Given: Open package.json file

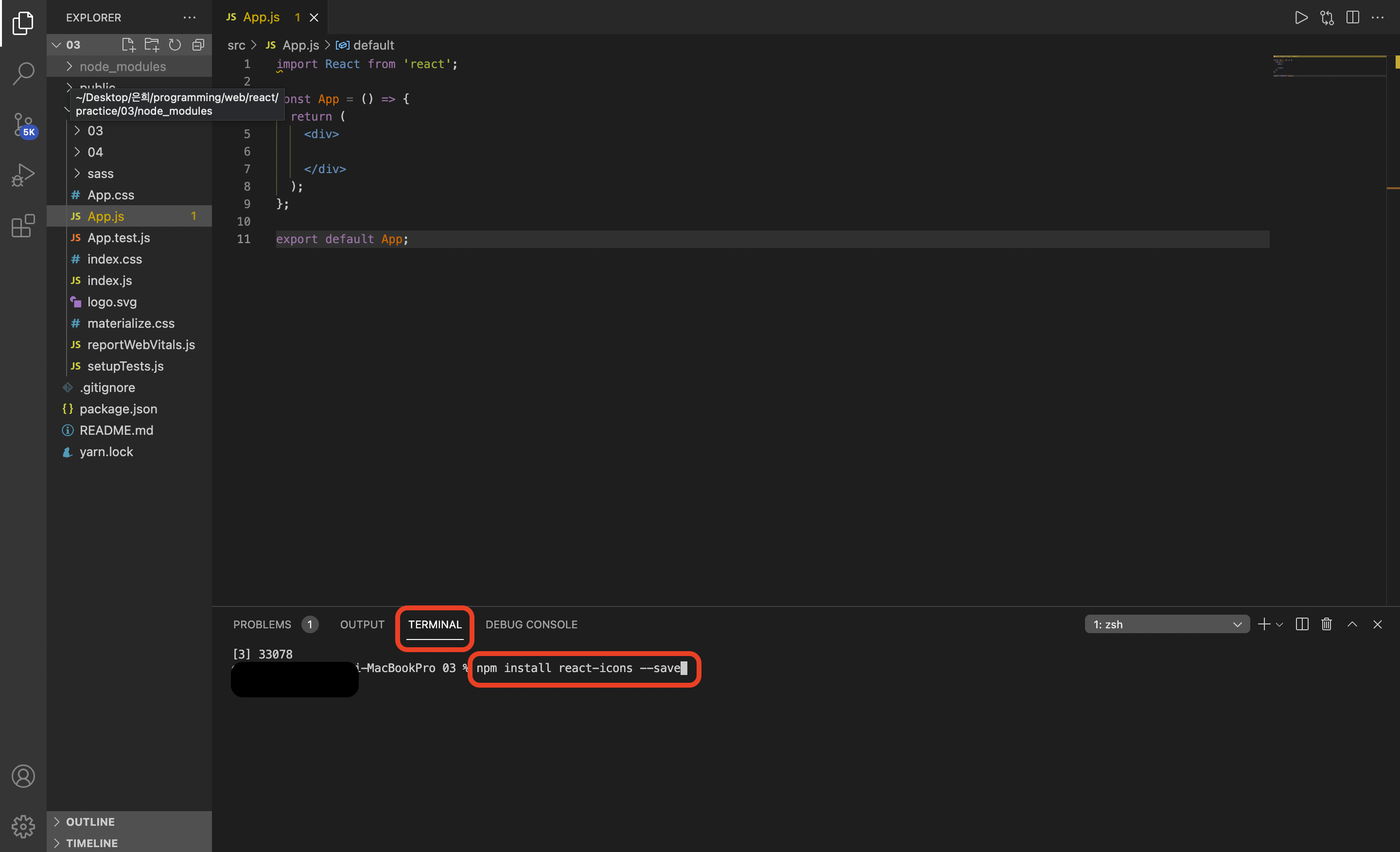Looking at the screenshot, I should [118, 408].
